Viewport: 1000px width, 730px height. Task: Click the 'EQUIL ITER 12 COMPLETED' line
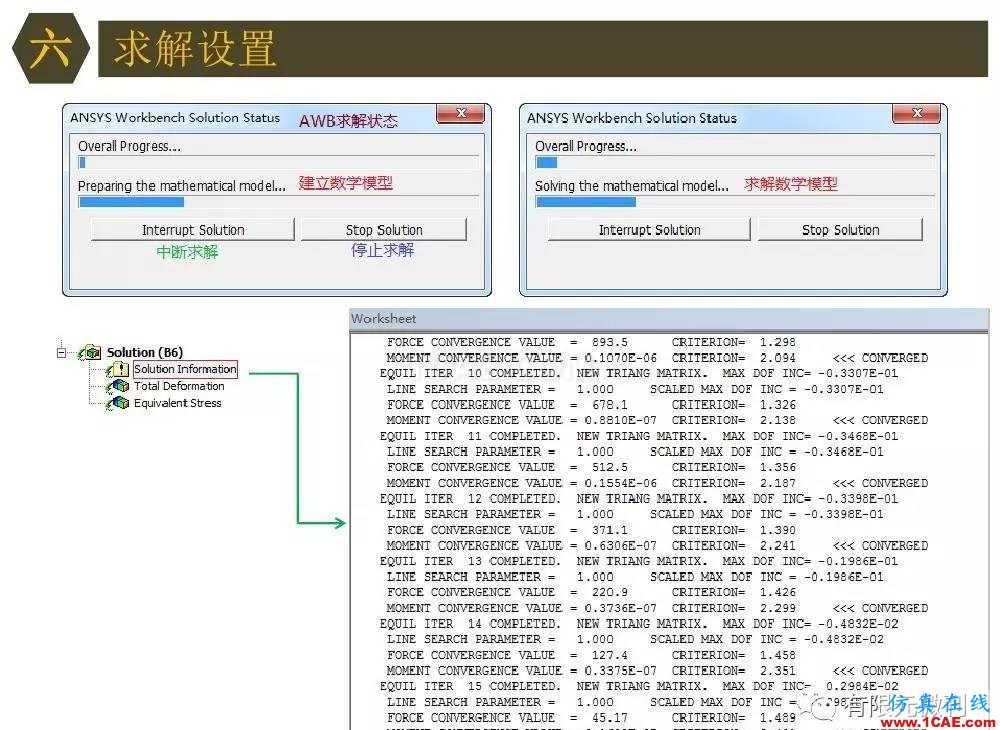[638, 499]
